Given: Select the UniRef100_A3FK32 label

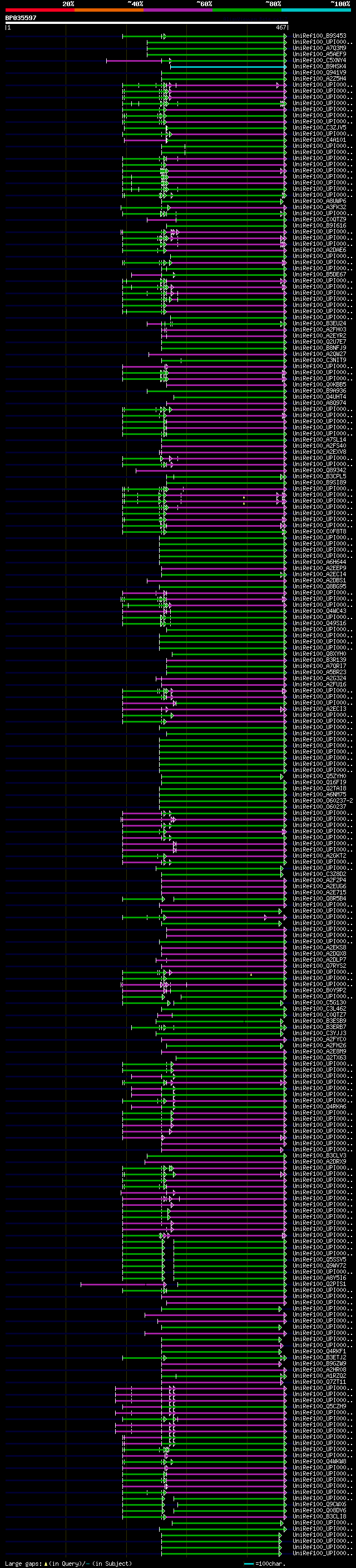Looking at the screenshot, I should [x=319, y=207].
